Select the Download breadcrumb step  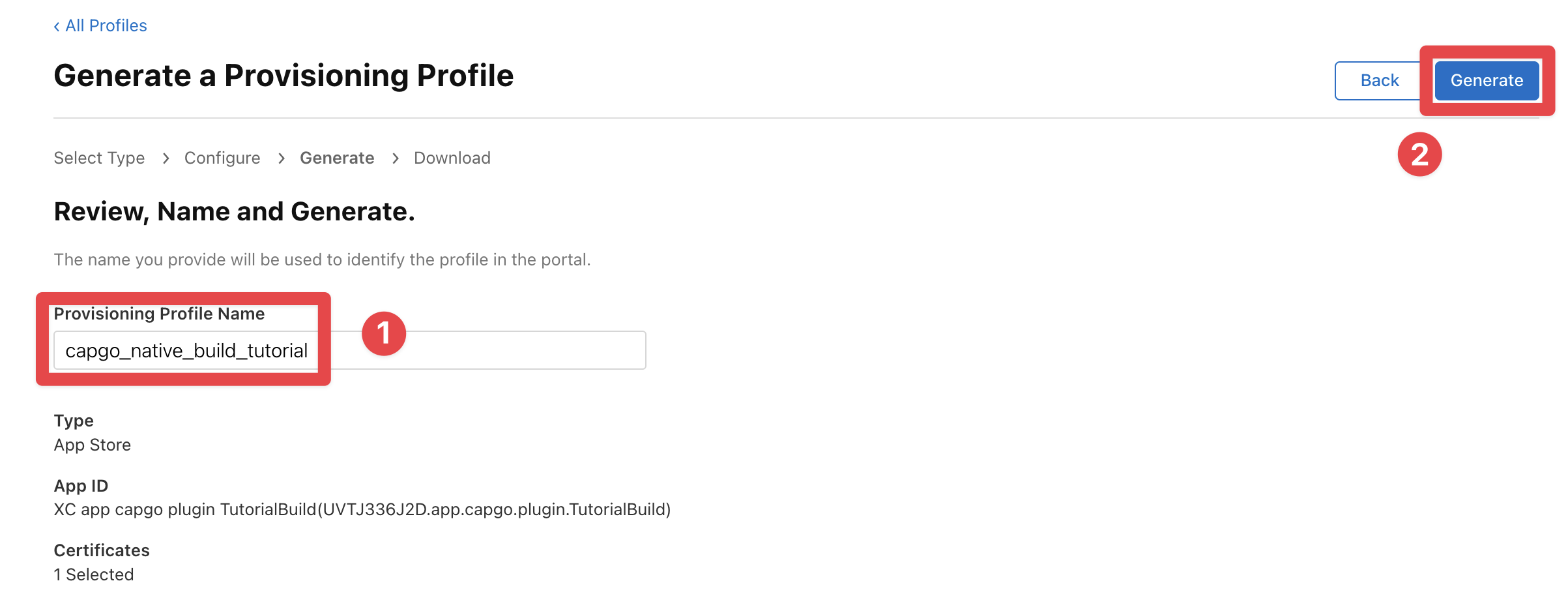(x=452, y=158)
